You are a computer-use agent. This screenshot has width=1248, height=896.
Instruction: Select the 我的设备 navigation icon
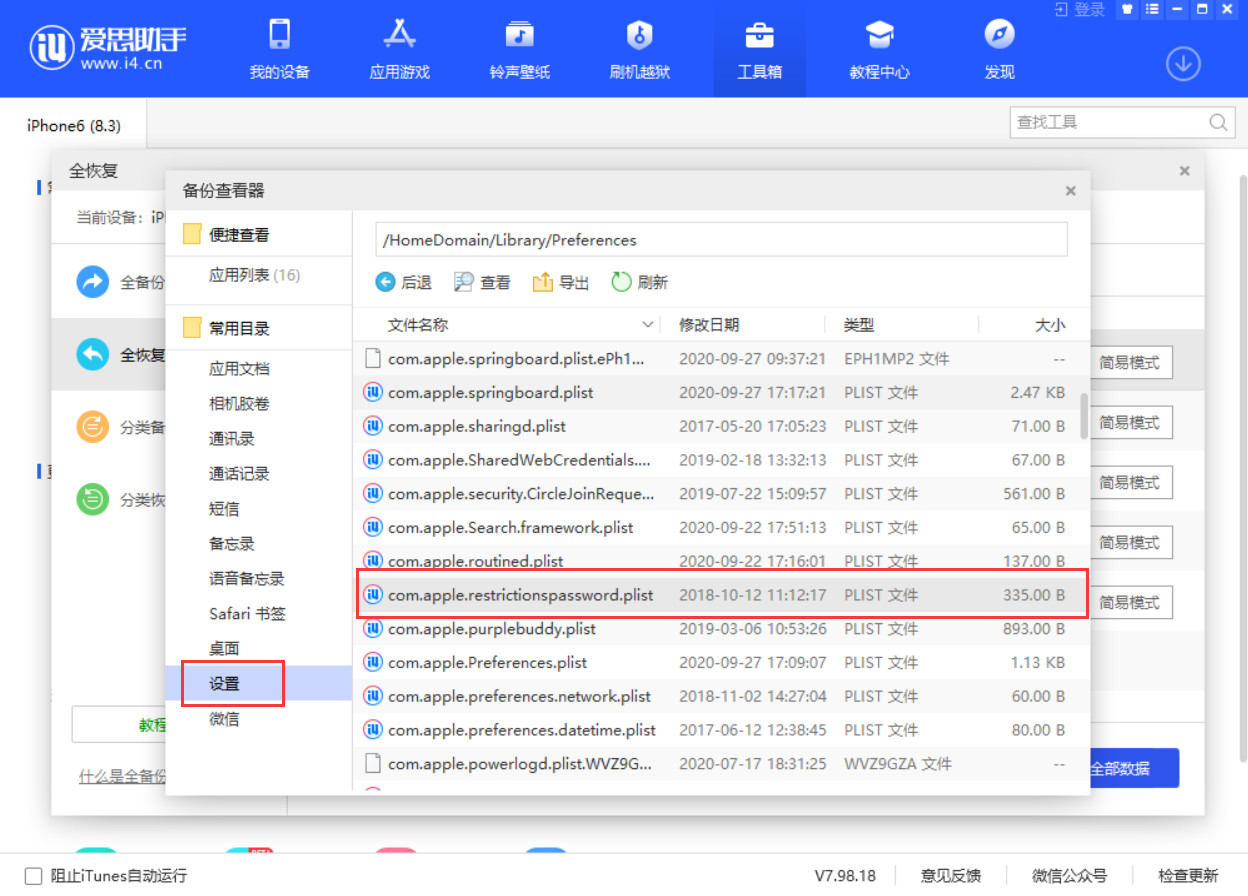pyautogui.click(x=280, y=48)
